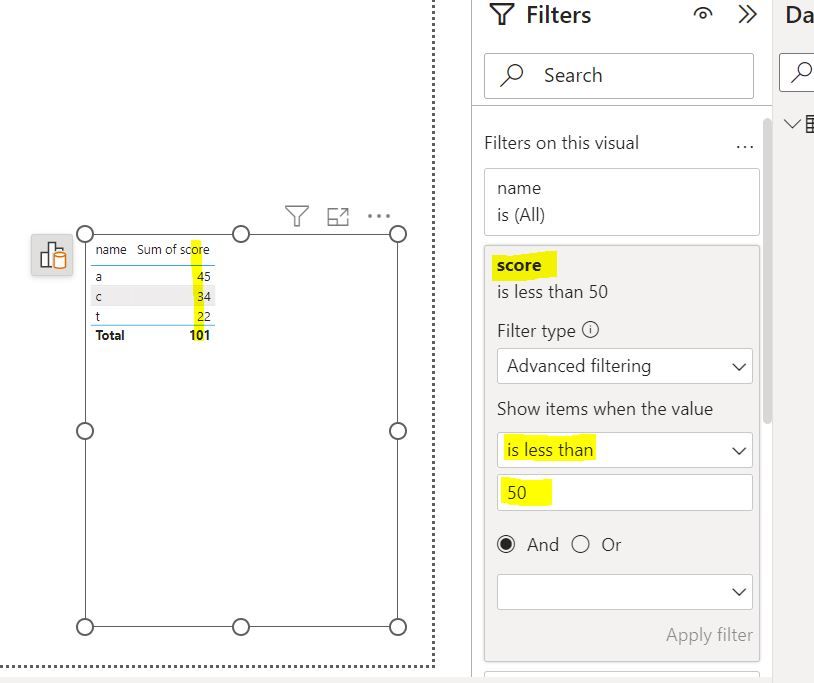The image size is (814, 683).
Task: Open the Advanced filtering type dropdown
Action: click(x=625, y=366)
